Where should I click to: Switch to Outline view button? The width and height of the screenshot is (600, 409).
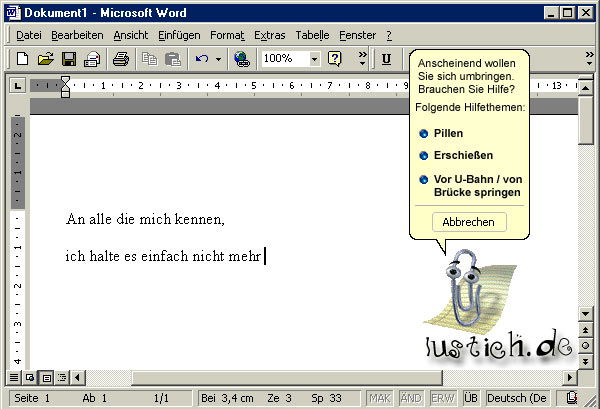coord(62,378)
